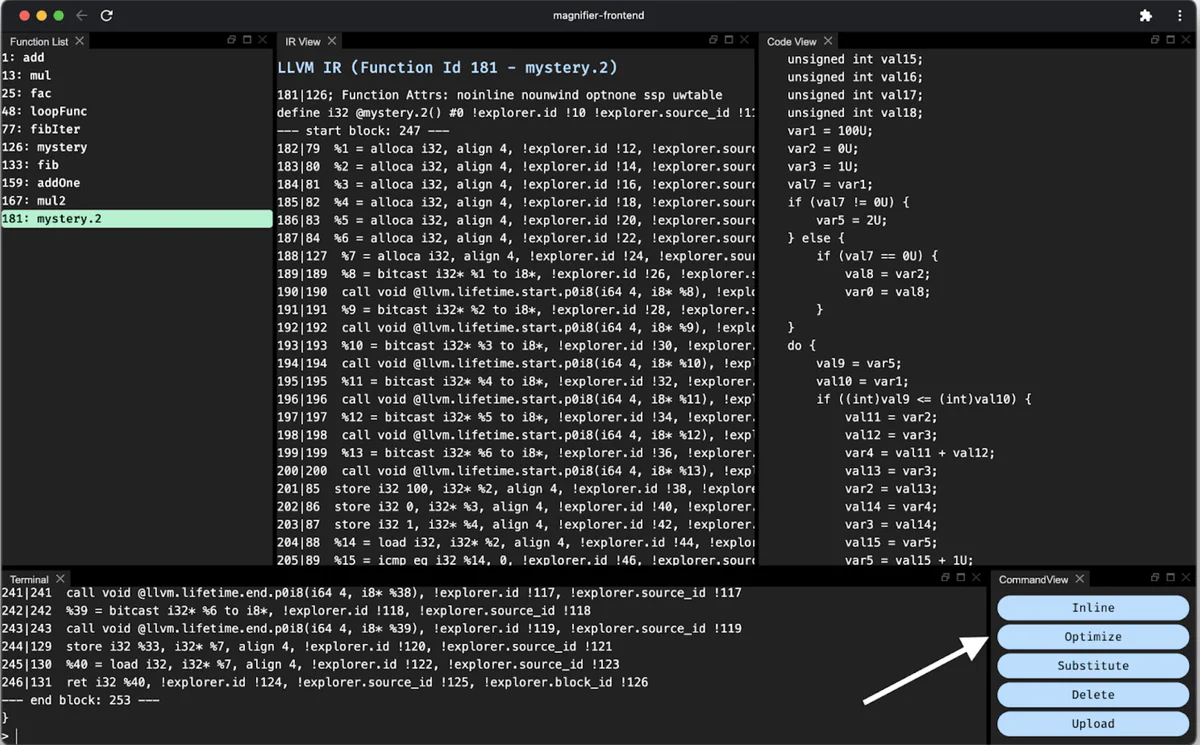Reload the magnifier-frontend page

[107, 16]
